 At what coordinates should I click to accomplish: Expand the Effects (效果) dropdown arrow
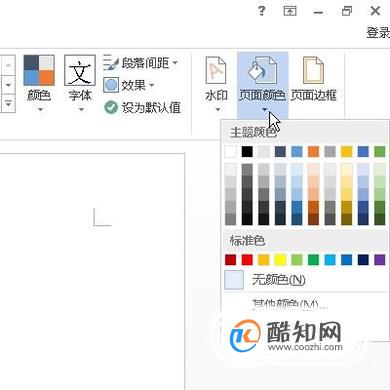click(152, 85)
